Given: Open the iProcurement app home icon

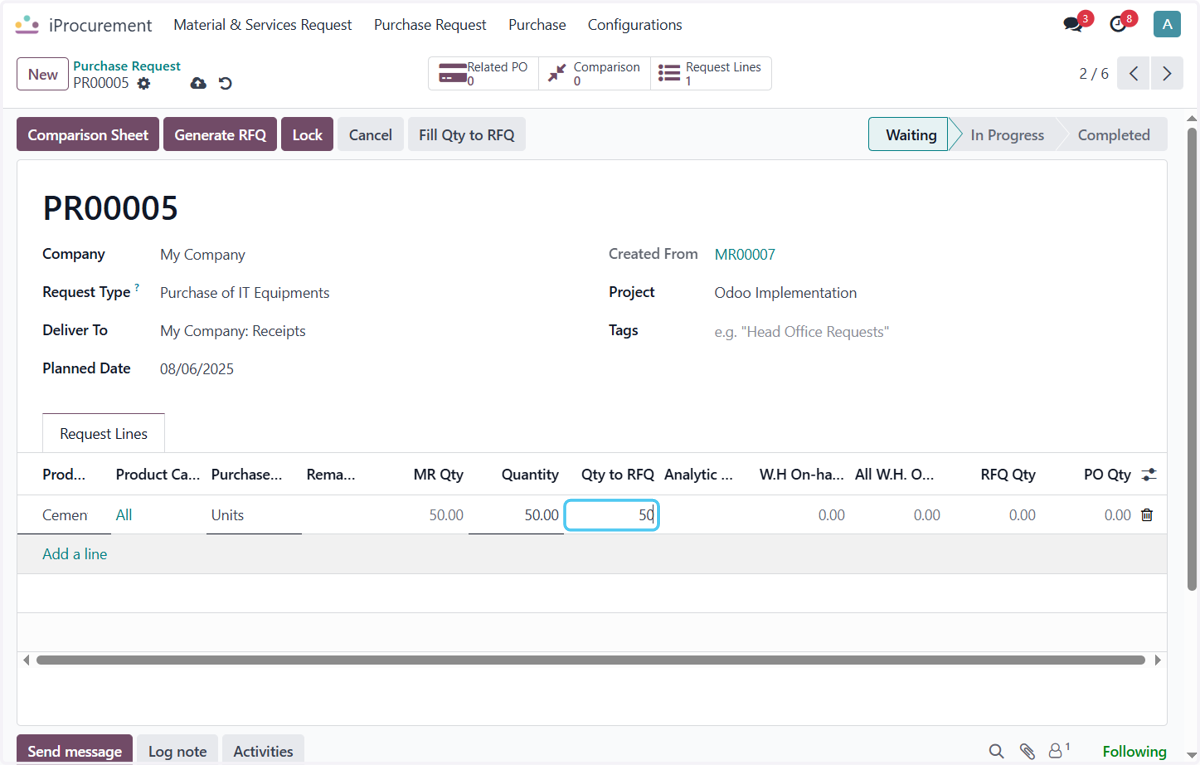Looking at the screenshot, I should (x=27, y=25).
